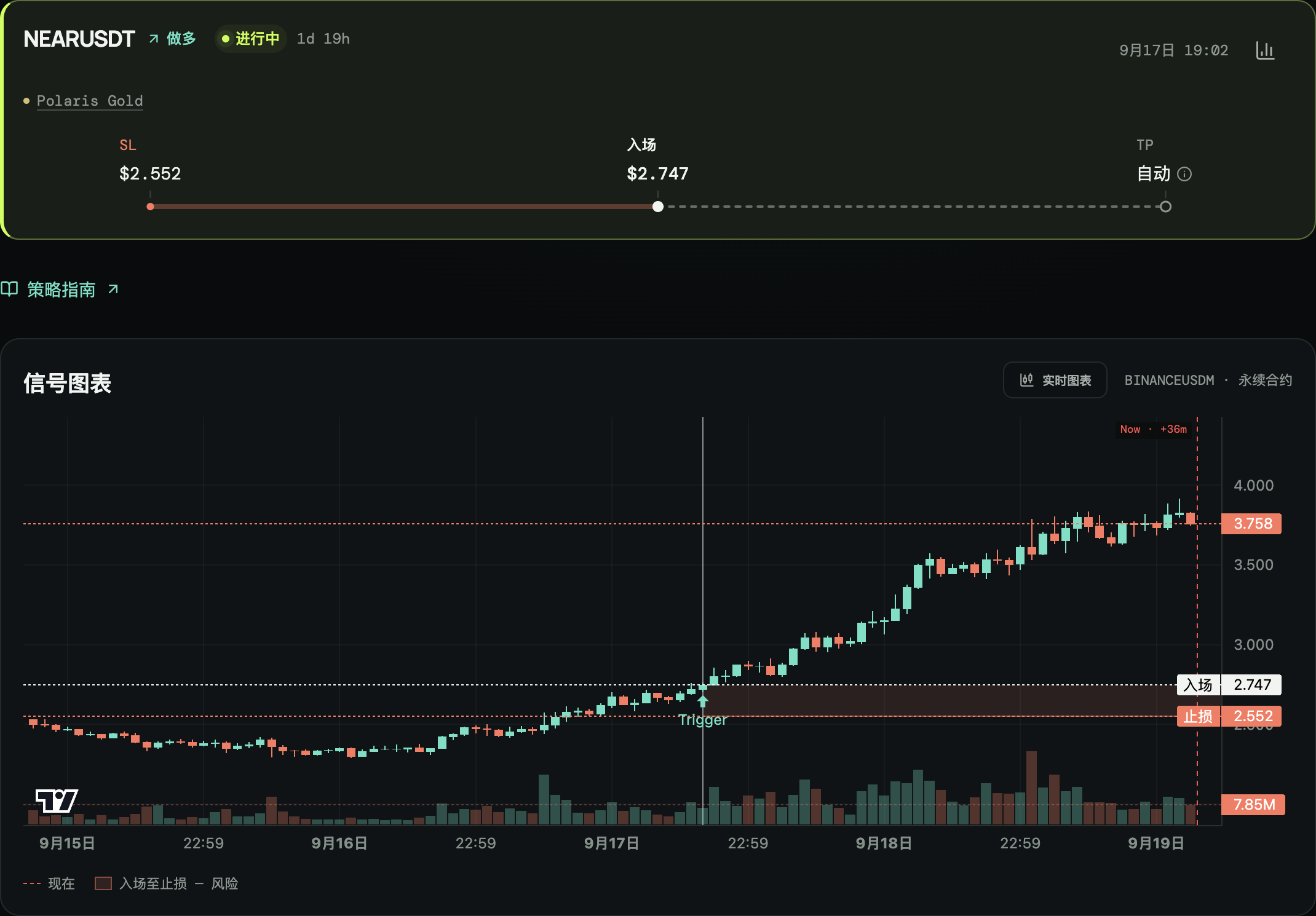Click the BINANCEUSDM exchange label
Screen dimensions: 1316x916
tap(1169, 381)
